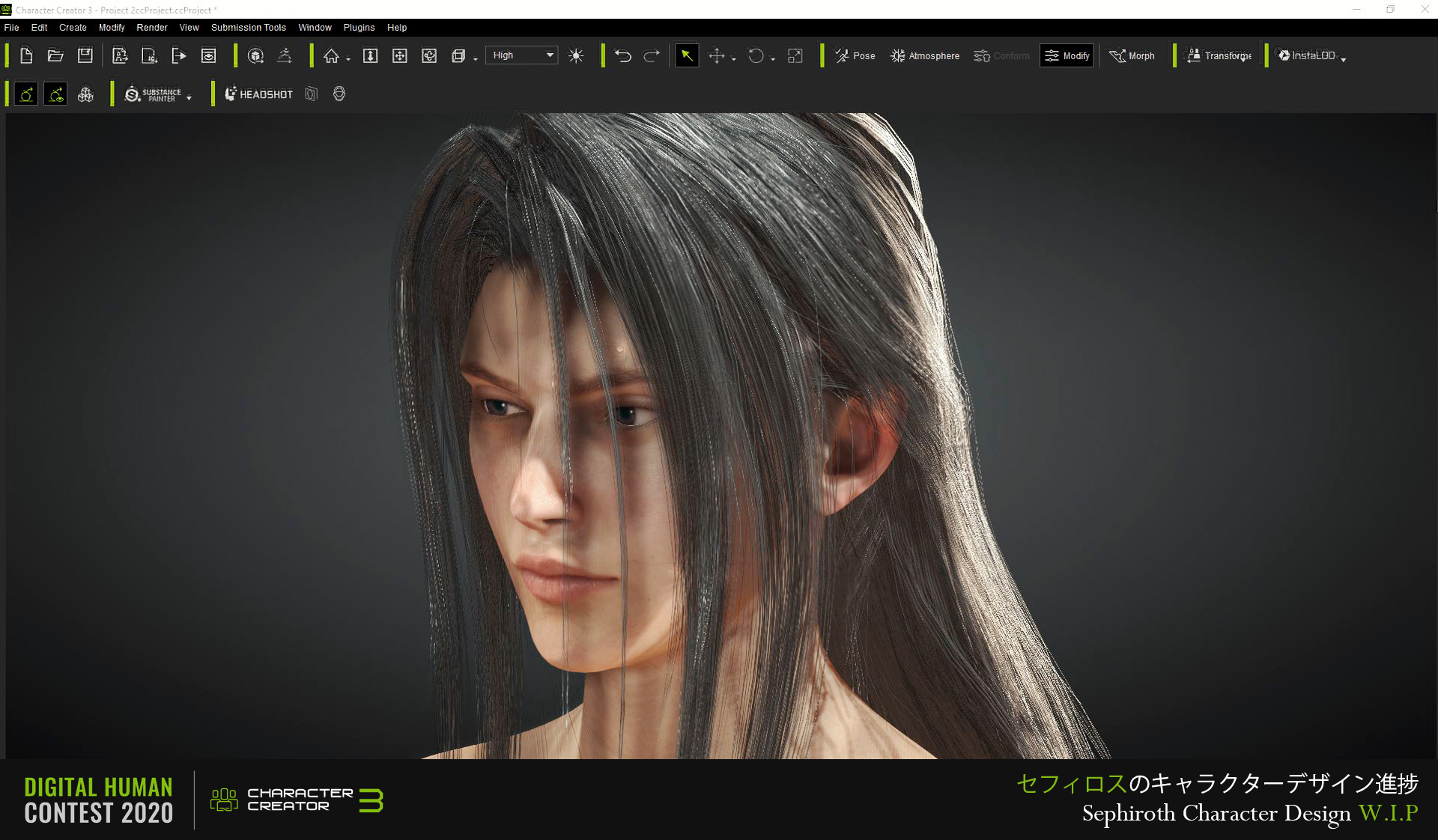Click the Pose button
1438x840 pixels.
click(855, 55)
